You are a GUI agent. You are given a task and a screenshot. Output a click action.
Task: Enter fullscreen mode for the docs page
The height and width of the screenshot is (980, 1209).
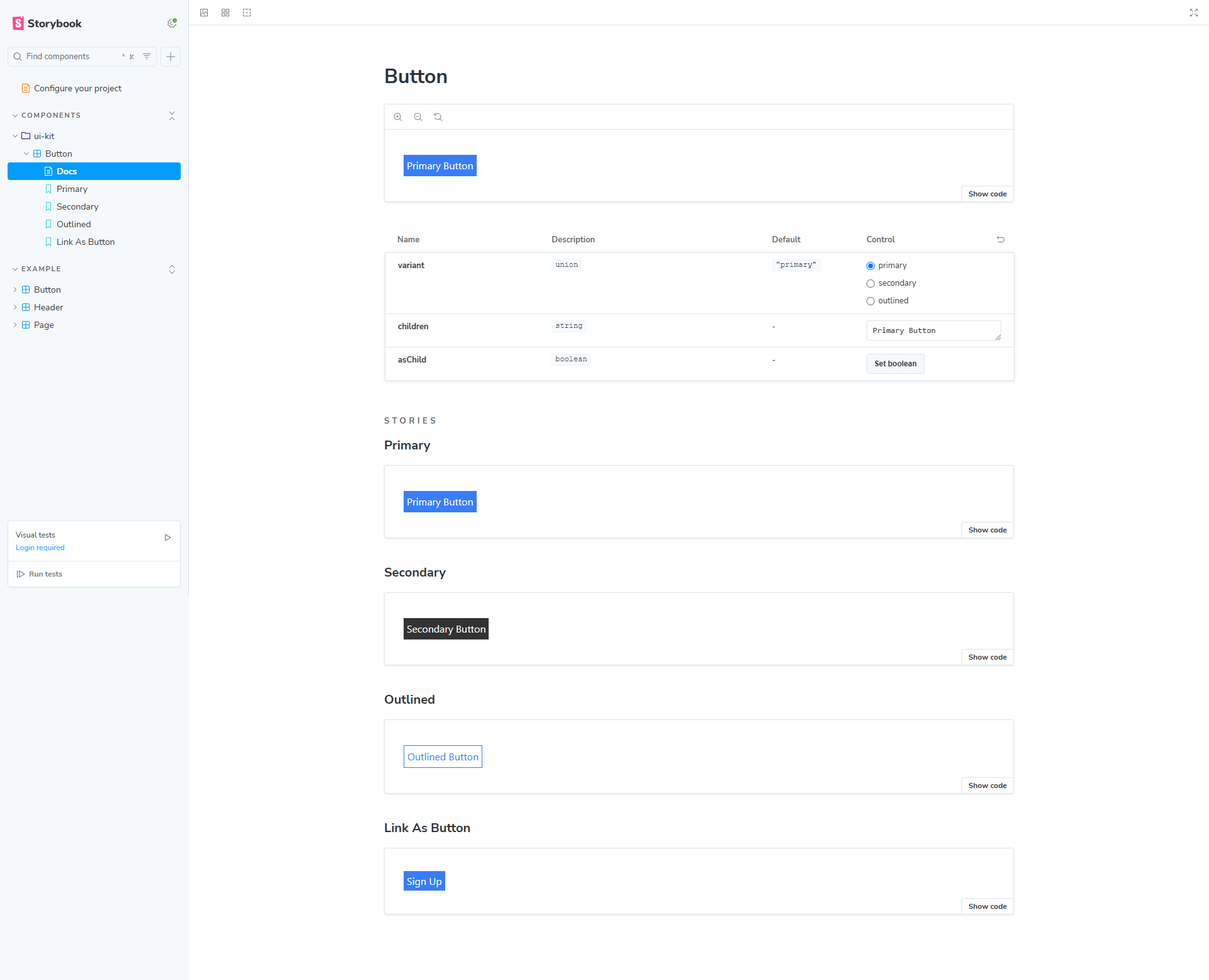(x=1194, y=13)
